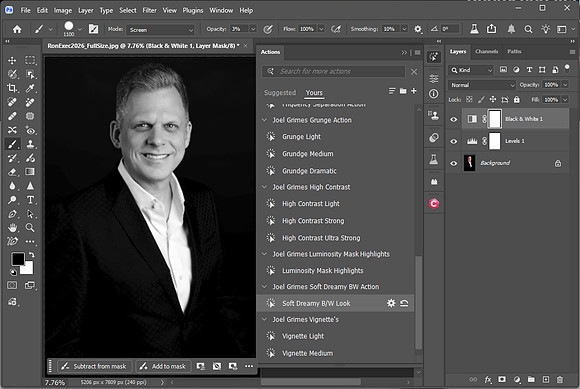Open Creative Cloud red icon in dock
Screen dimensions: 580x389
point(434,203)
